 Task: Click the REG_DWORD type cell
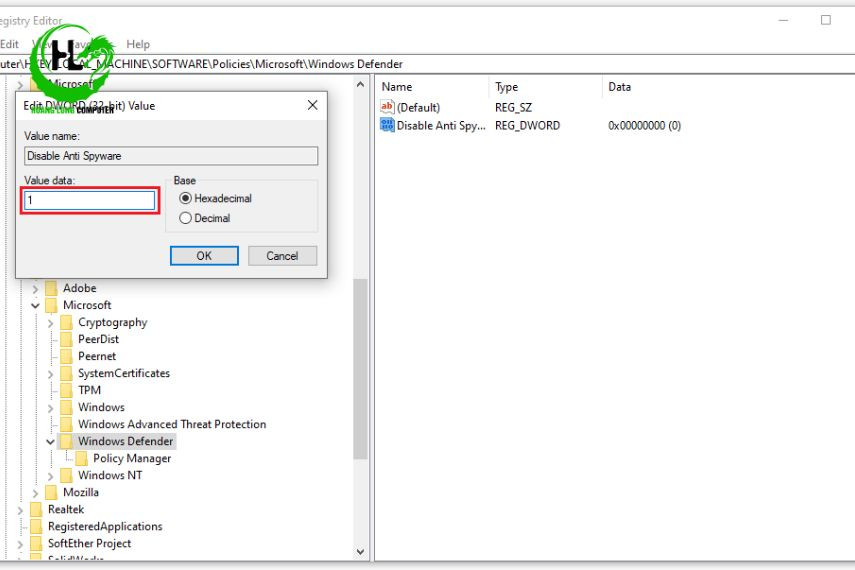coord(527,125)
